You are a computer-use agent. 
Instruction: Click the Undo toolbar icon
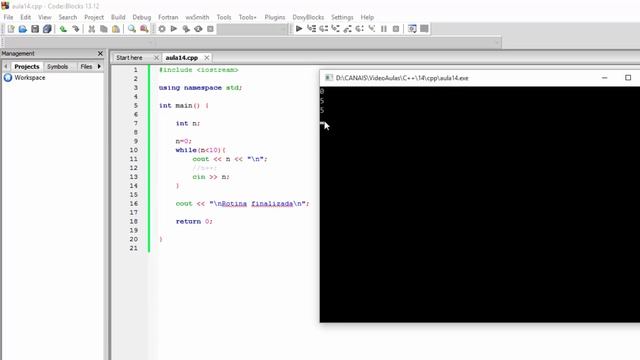coord(63,29)
